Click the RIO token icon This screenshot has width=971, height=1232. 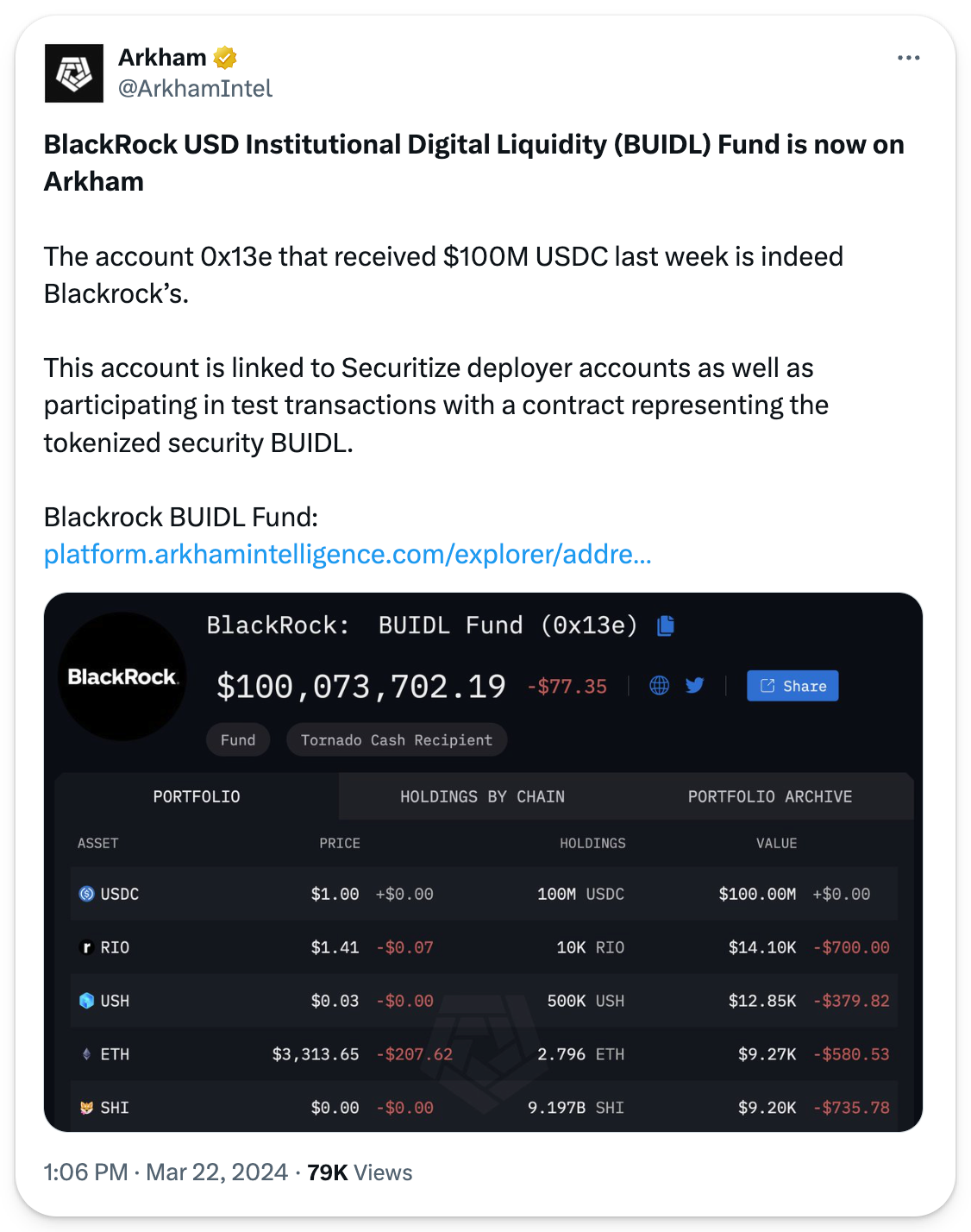pos(86,947)
